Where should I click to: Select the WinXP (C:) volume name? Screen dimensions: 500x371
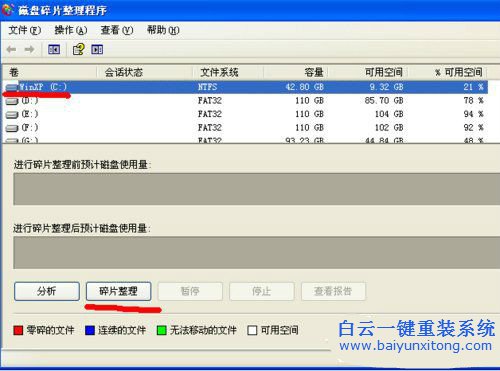[x=43, y=87]
